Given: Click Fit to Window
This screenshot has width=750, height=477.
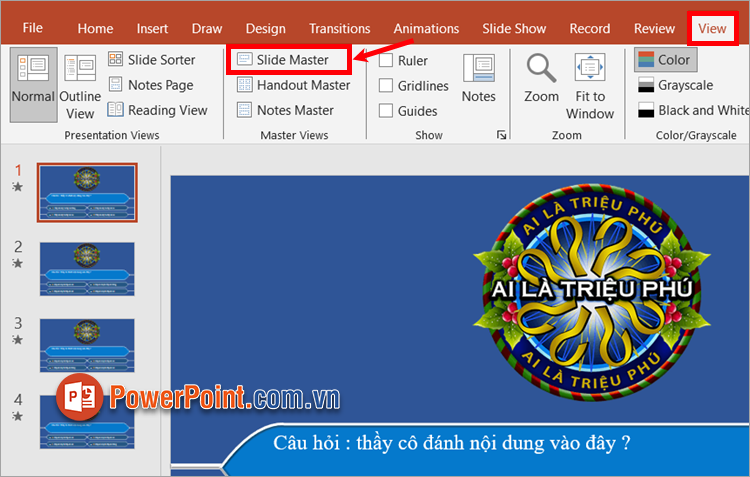Looking at the screenshot, I should point(590,86).
